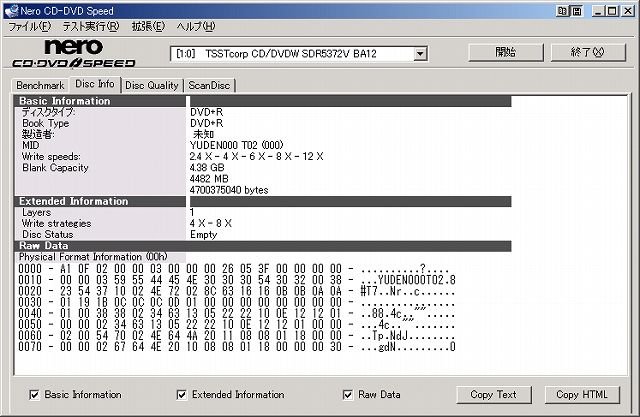This screenshot has width=640, height=417.
Task: Click the Basic Information section header
Action: pos(100,101)
